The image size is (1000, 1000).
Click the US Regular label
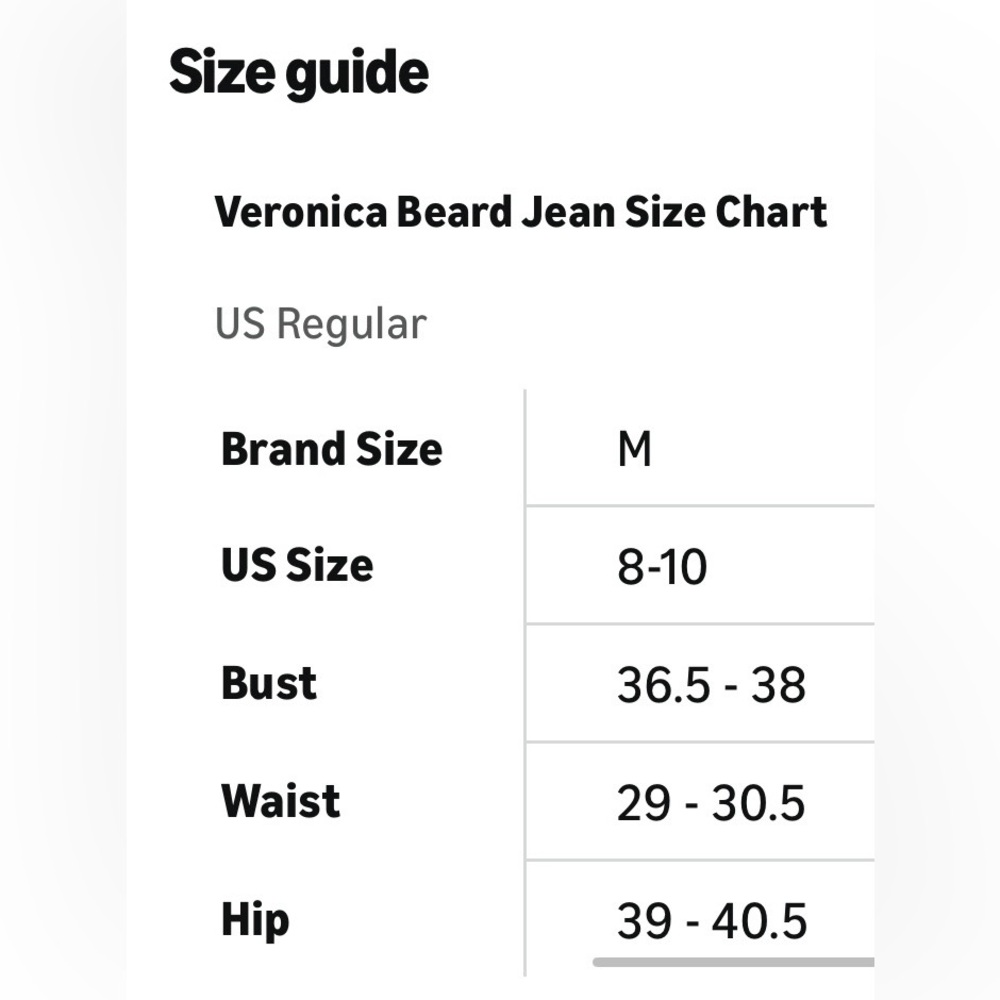point(321,324)
